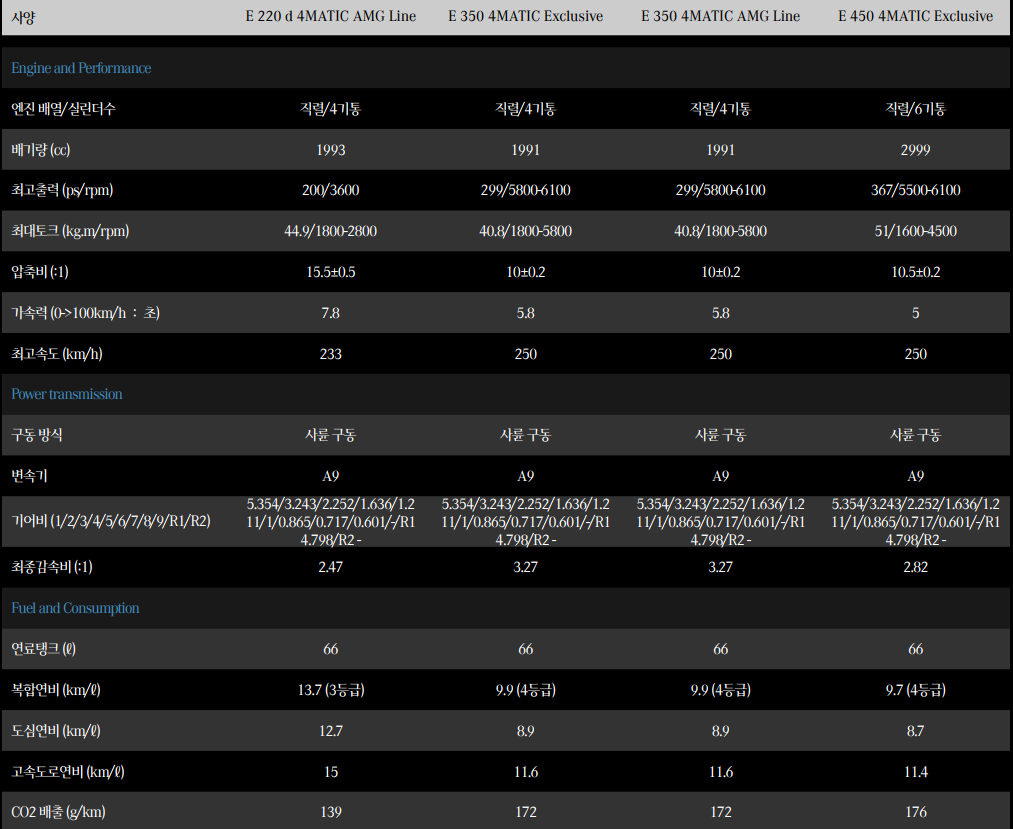The height and width of the screenshot is (829, 1013).
Task: Click the 사양 header label
Action: [x=23, y=17]
